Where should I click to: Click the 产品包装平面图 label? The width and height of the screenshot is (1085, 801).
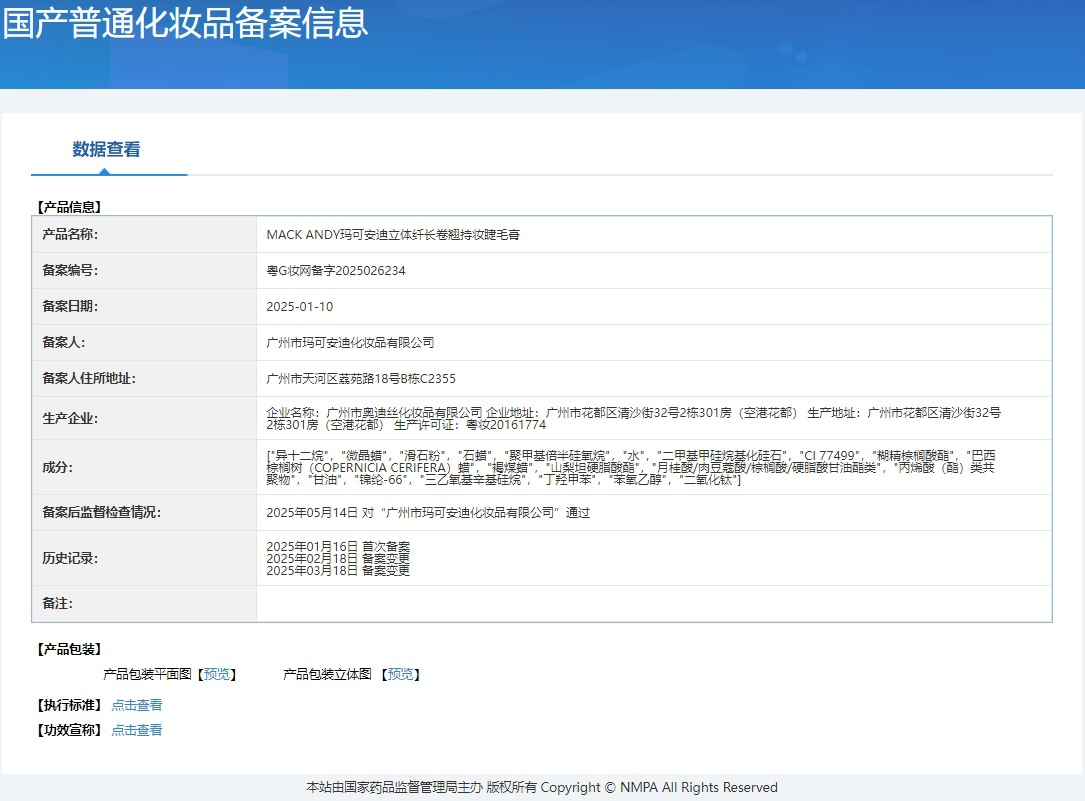(x=147, y=674)
